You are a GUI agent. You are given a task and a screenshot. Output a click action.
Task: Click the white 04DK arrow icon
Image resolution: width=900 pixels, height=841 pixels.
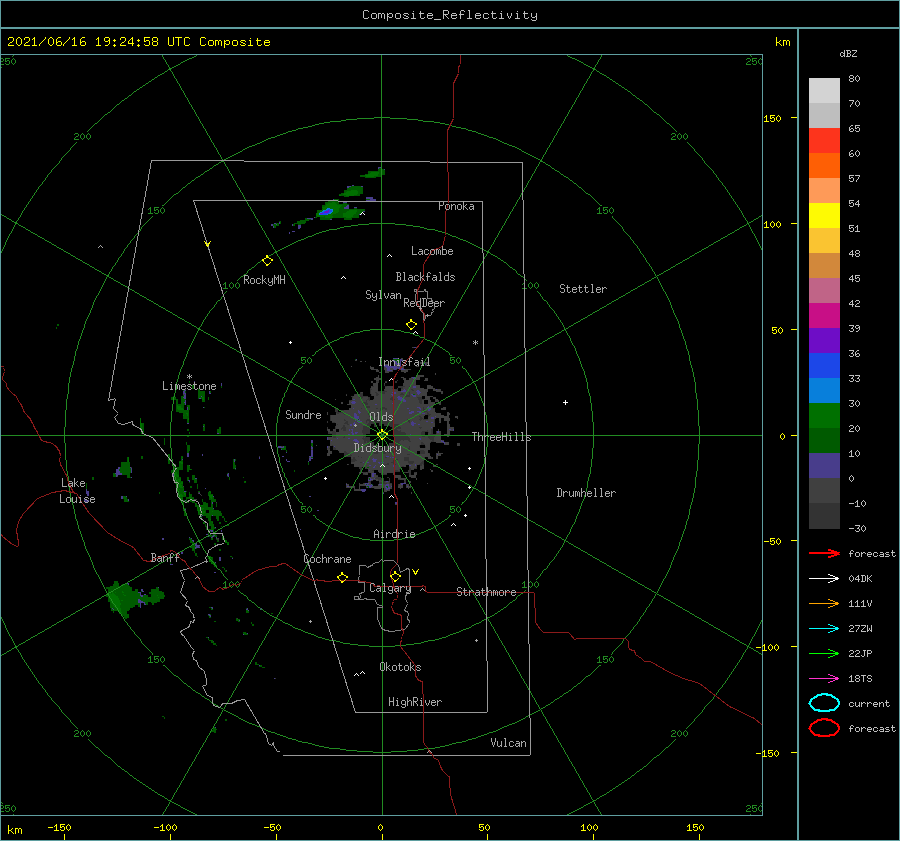tap(824, 578)
